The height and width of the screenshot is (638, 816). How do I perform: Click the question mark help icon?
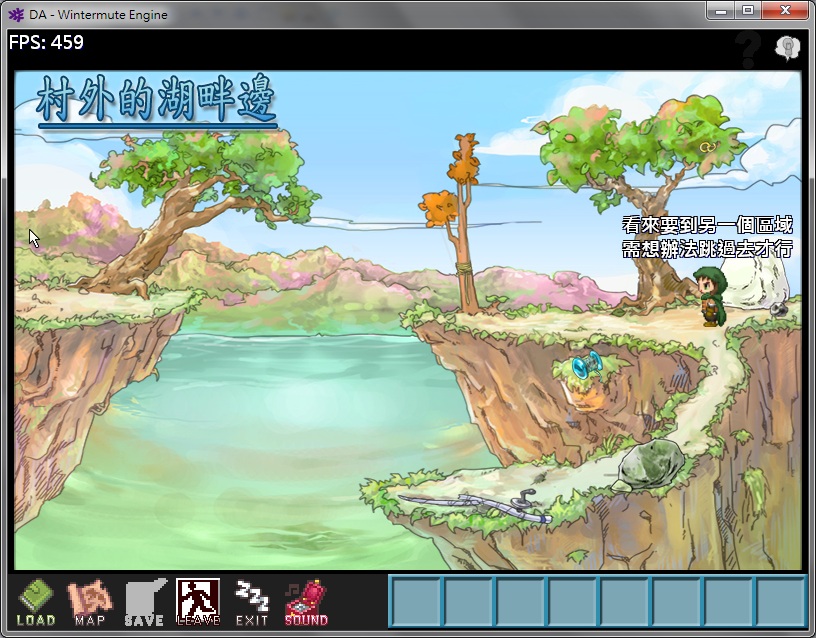[748, 49]
